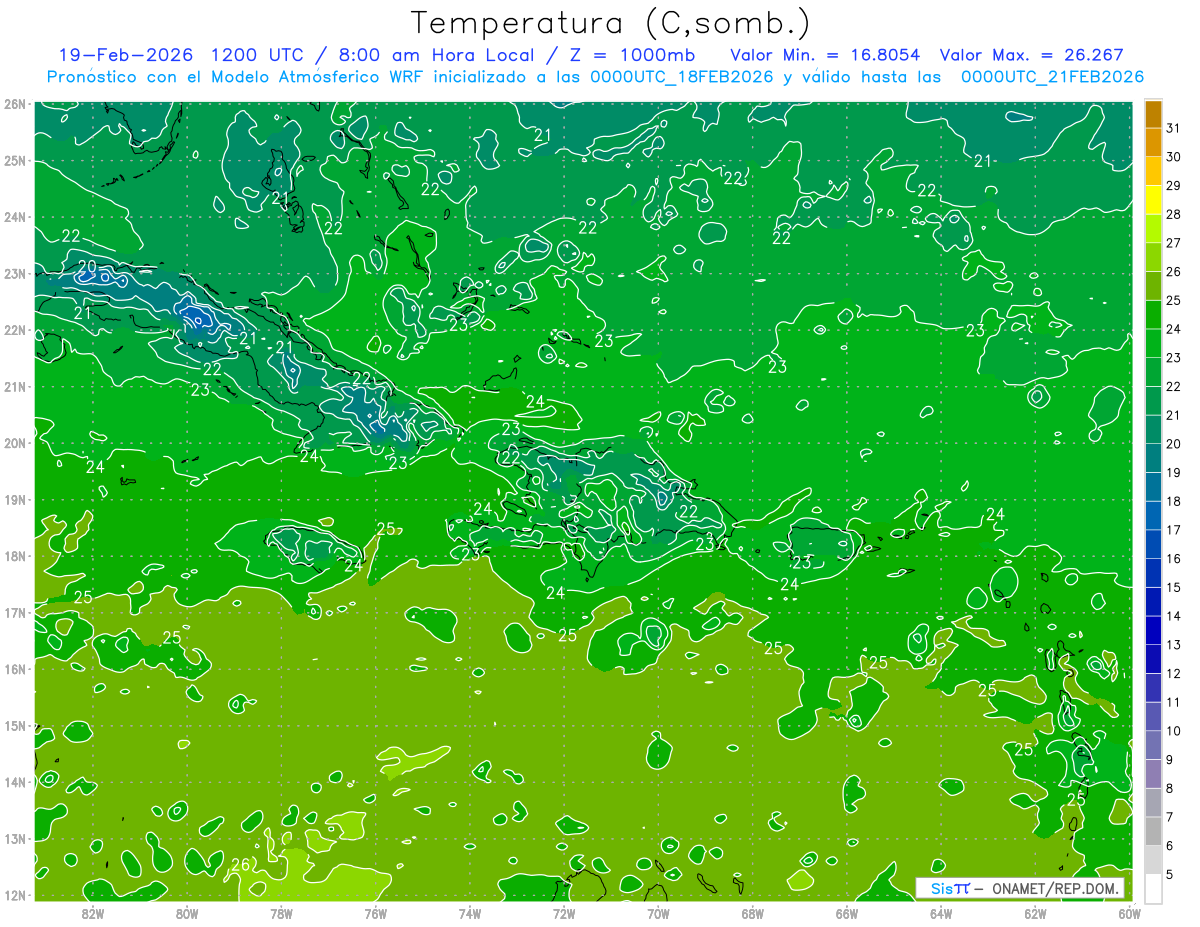Click colorbar label 30
The image size is (1200, 927).
coord(1173,157)
